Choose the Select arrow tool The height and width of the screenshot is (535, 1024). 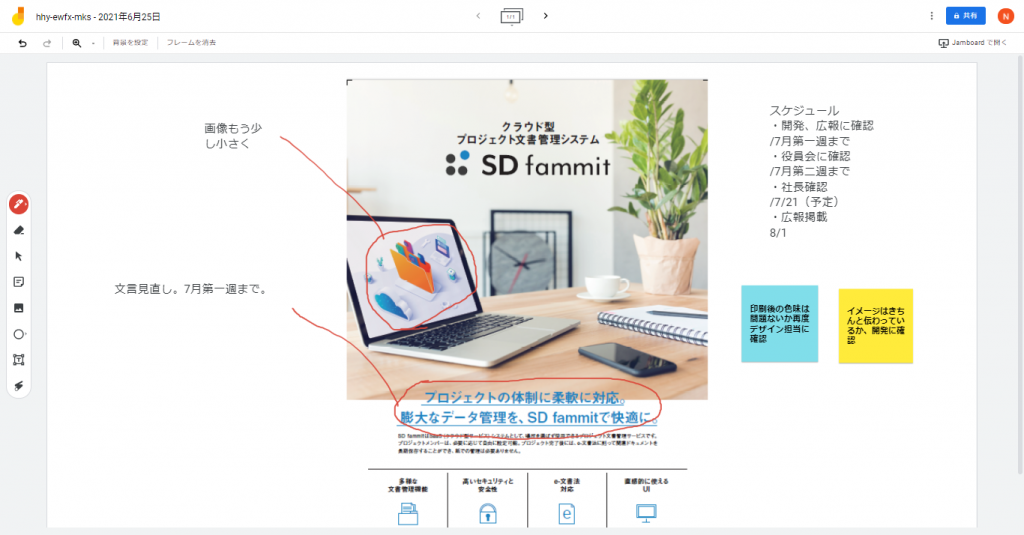(19, 256)
